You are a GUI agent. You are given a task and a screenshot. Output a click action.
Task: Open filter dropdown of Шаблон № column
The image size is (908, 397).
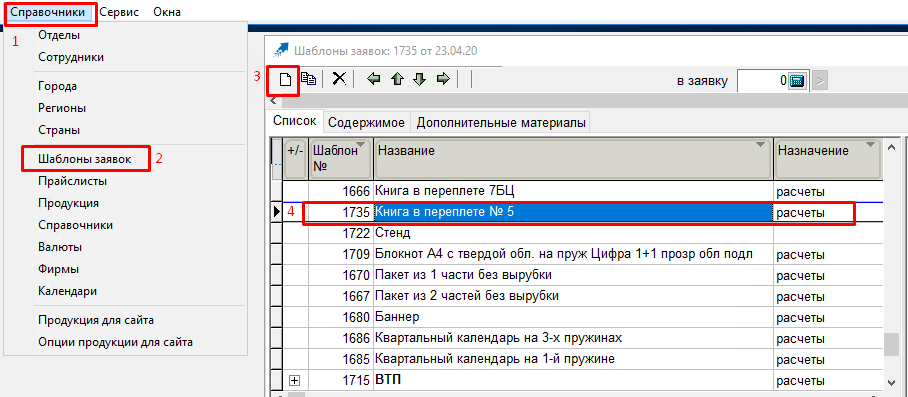[361, 145]
